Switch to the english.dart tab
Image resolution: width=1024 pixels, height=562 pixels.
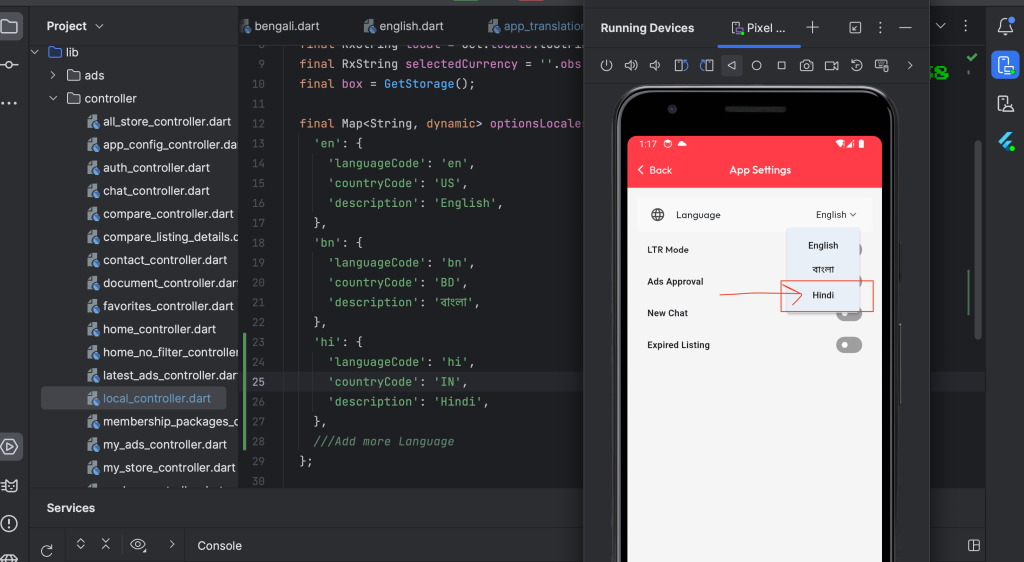404,26
